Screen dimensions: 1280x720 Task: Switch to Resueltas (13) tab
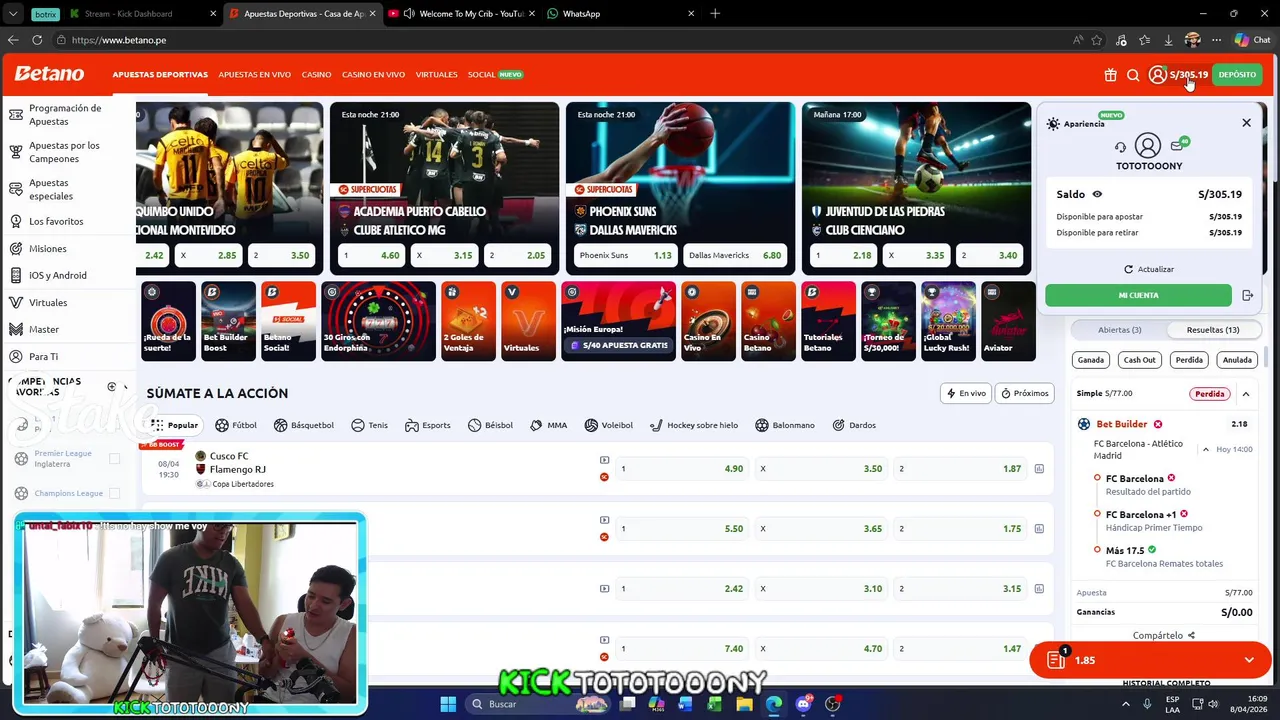[x=1212, y=330]
